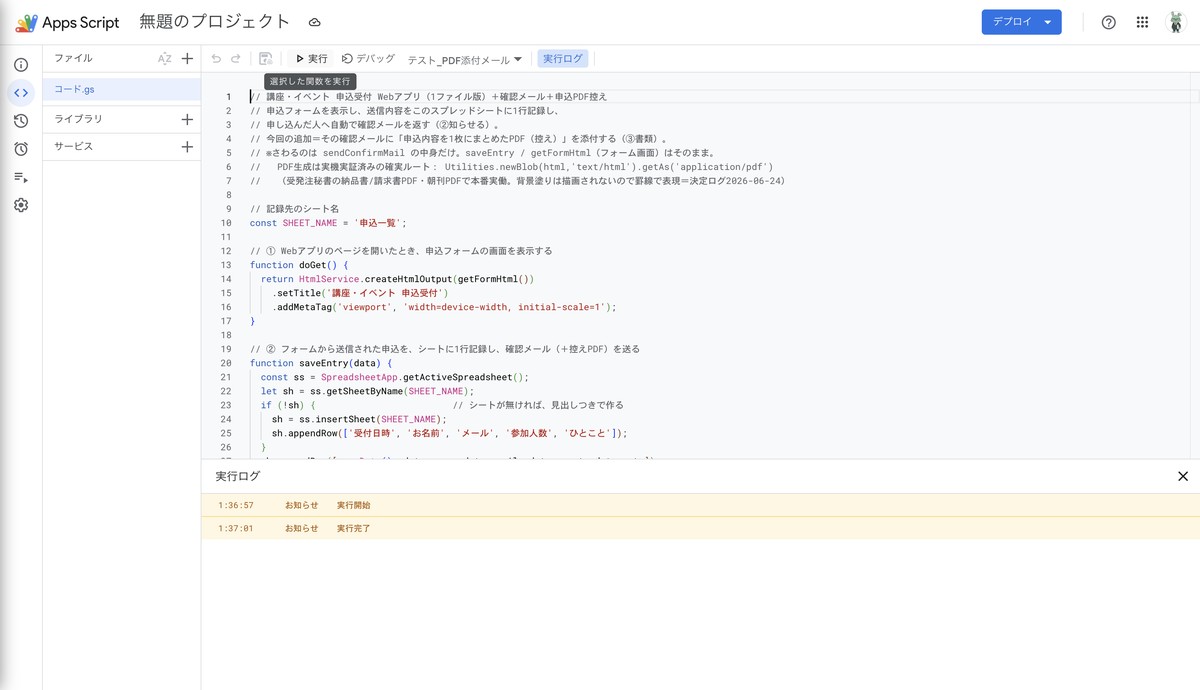The image size is (1200, 690).
Task: Close the execution log panel
Action: (x=1183, y=476)
